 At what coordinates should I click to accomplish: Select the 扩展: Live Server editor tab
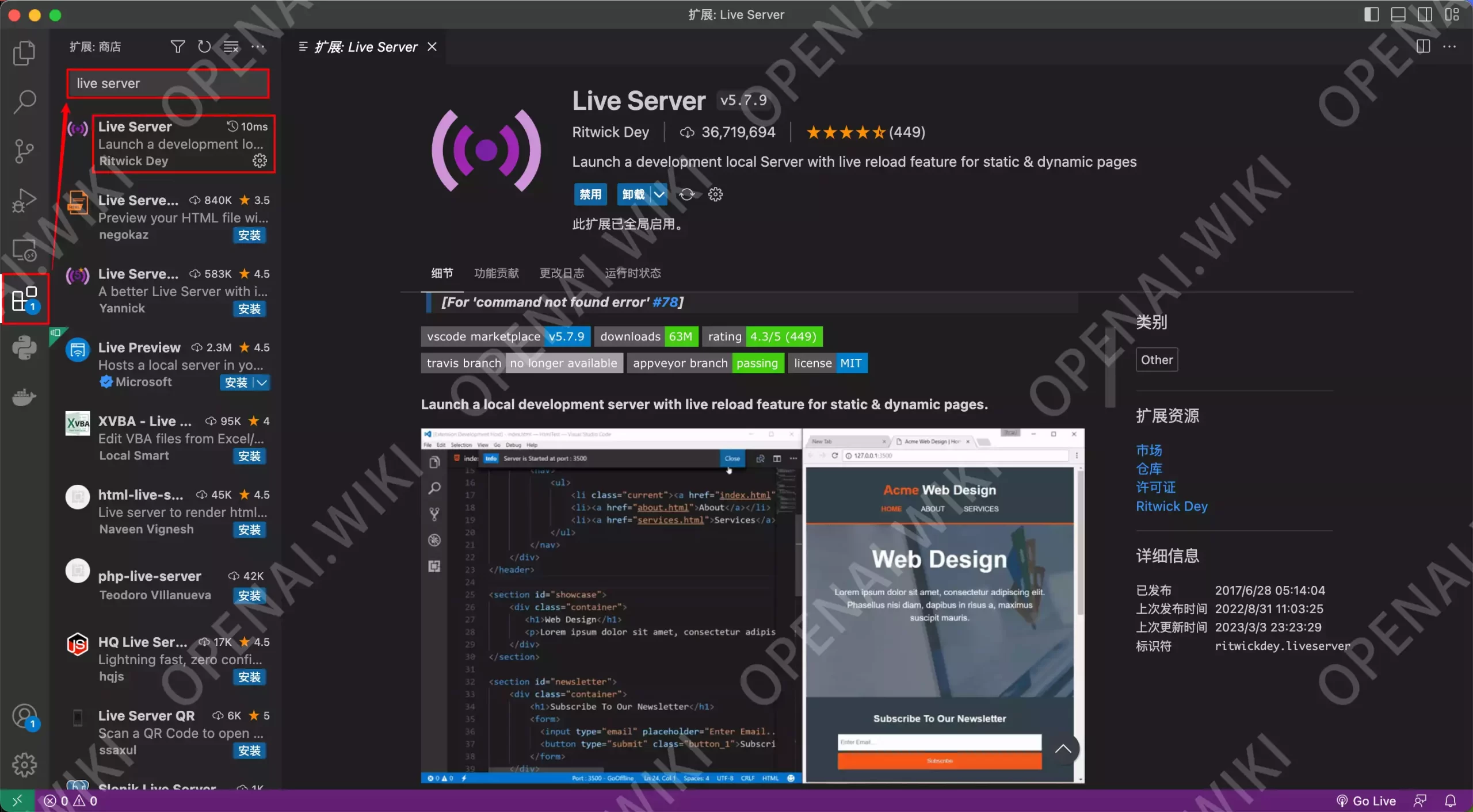[x=366, y=47]
